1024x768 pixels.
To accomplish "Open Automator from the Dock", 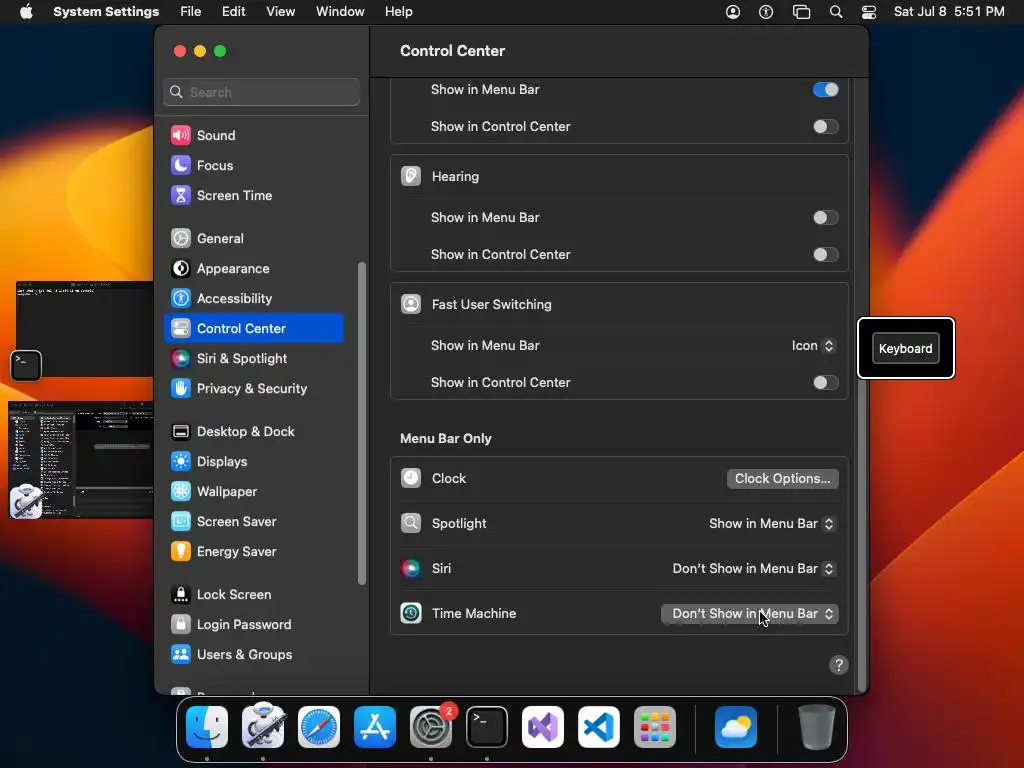I will coord(263,727).
